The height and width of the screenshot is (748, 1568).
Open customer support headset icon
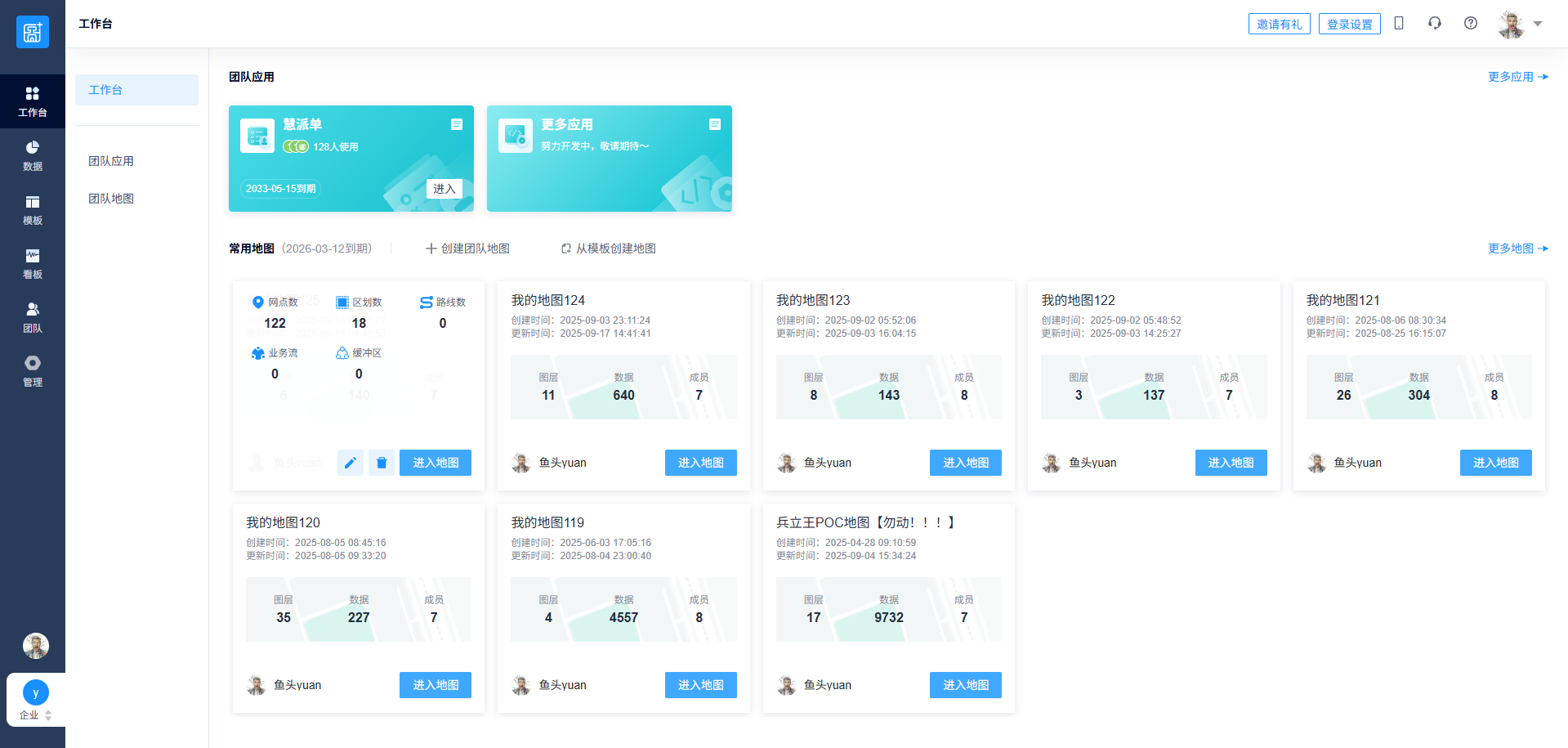(x=1435, y=24)
